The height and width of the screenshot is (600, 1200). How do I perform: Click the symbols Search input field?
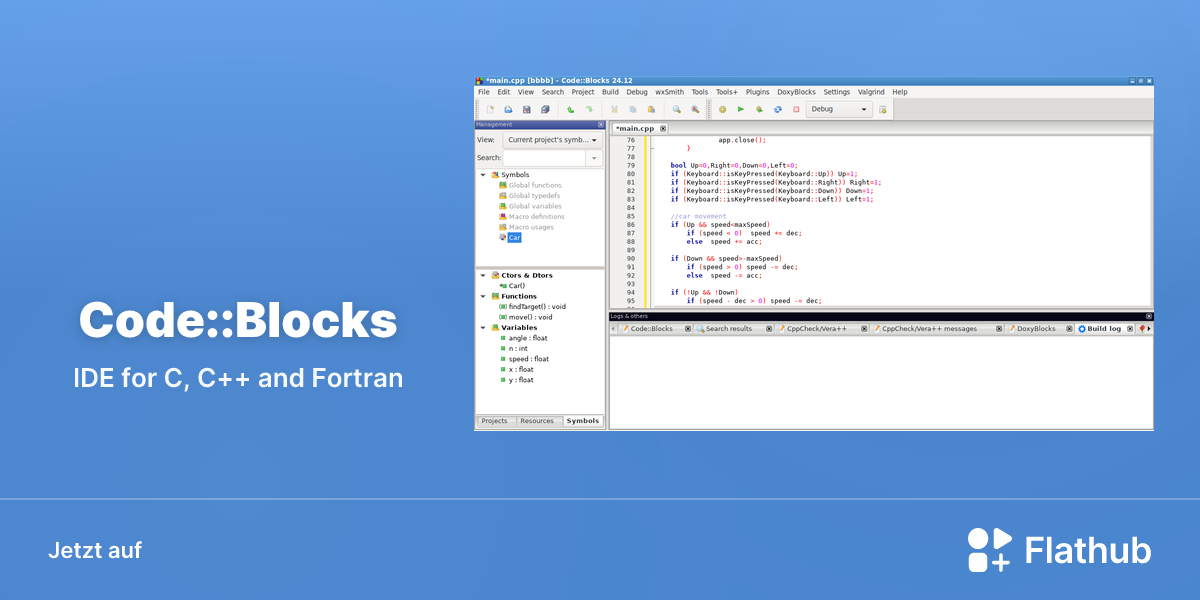(x=544, y=158)
